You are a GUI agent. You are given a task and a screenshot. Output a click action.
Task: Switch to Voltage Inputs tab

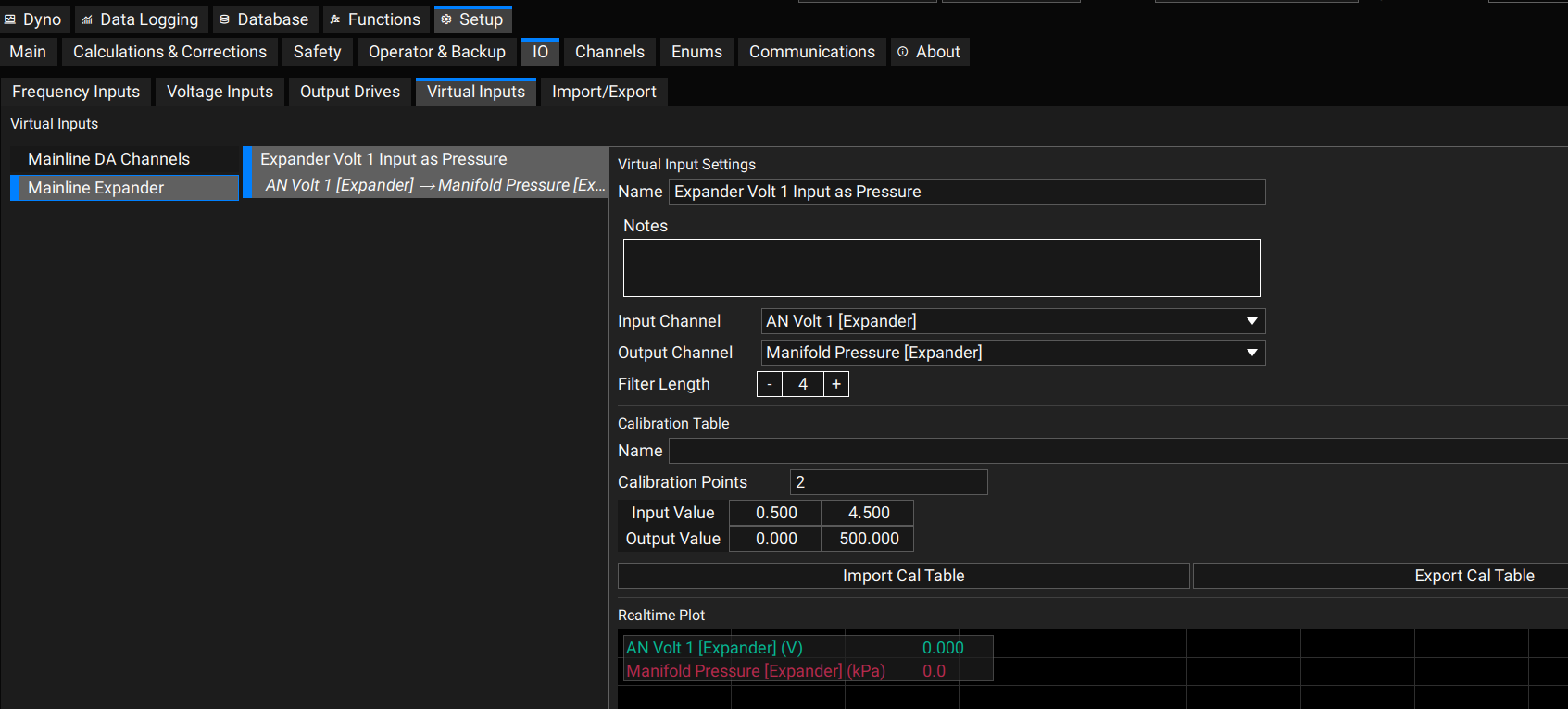pos(220,92)
